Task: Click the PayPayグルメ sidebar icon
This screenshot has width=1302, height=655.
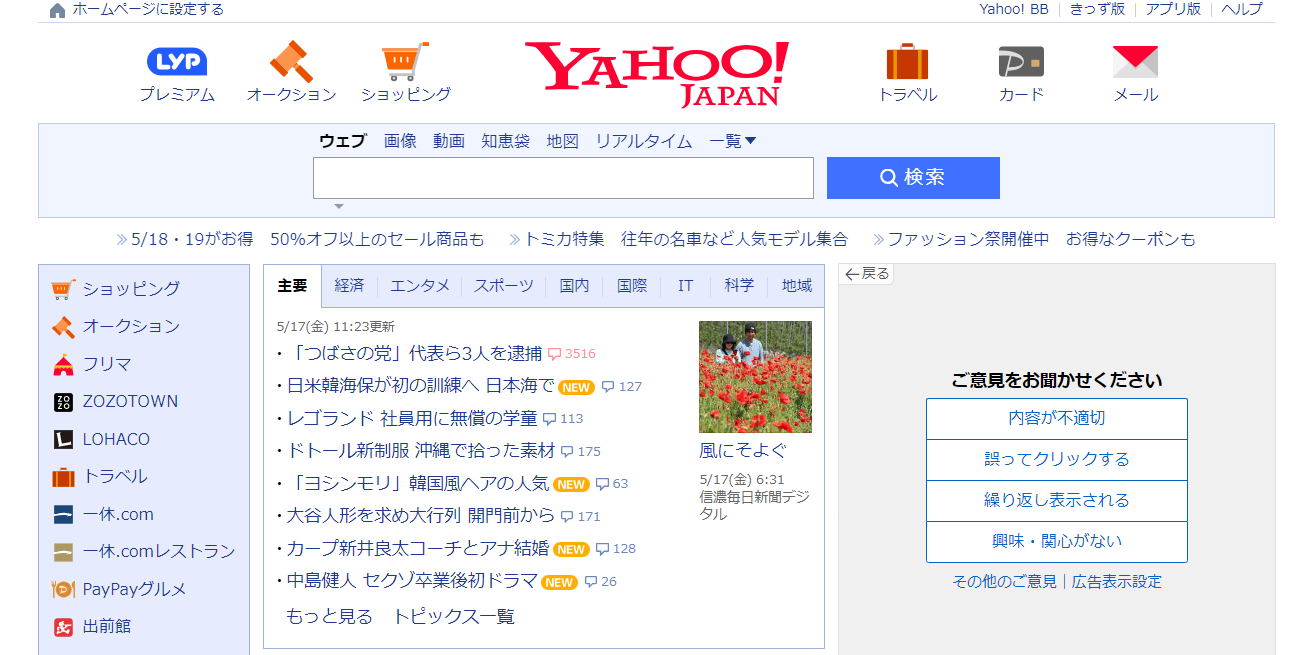Action: pyautogui.click(x=63, y=589)
